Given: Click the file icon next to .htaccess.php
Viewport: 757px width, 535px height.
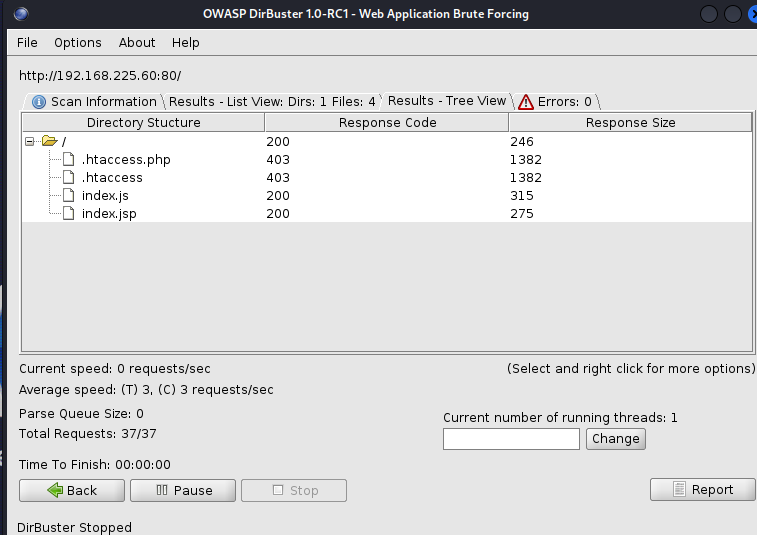Looking at the screenshot, I should [x=69, y=159].
